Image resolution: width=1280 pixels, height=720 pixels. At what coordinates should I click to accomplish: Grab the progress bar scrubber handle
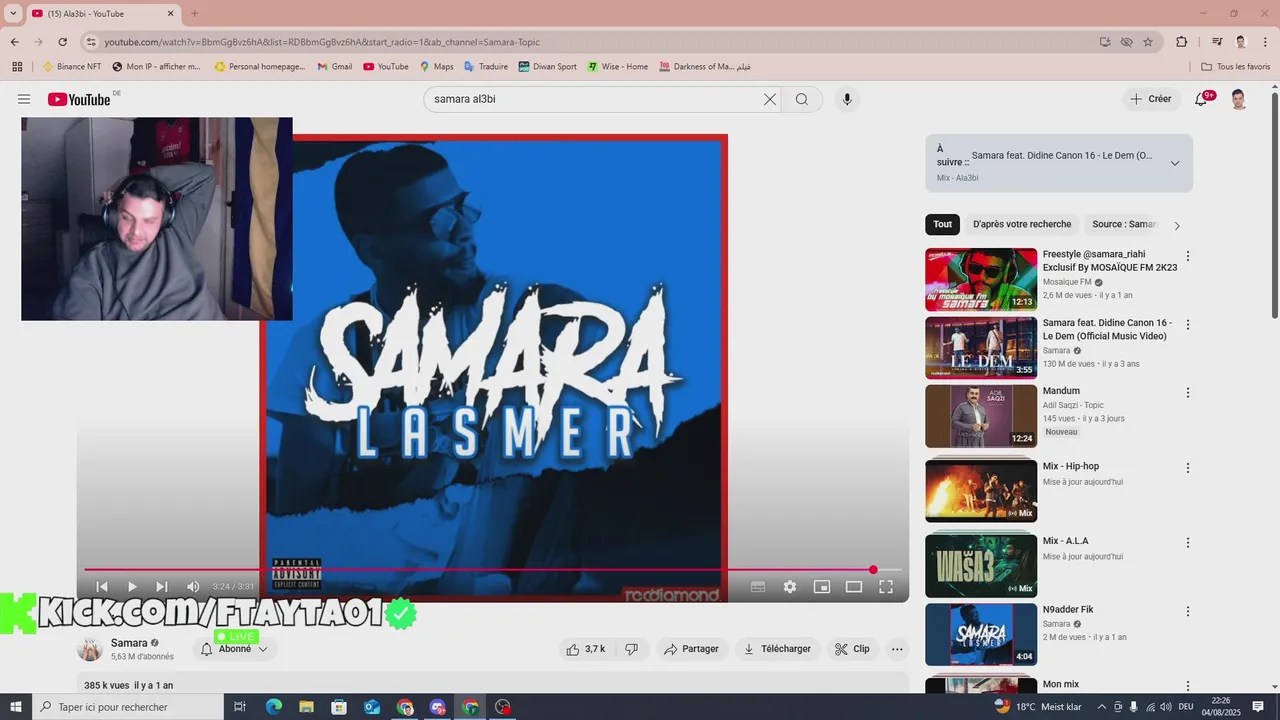coord(873,570)
